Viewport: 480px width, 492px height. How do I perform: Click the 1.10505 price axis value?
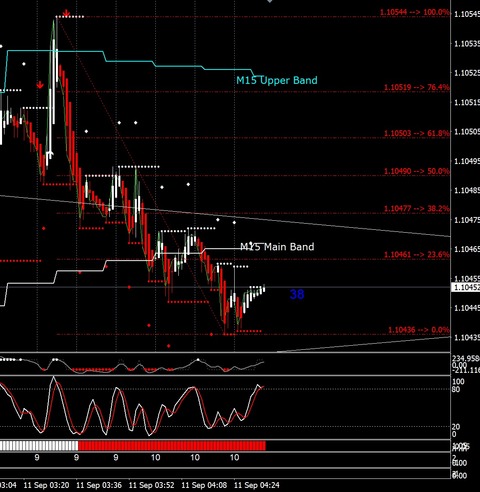(467, 132)
